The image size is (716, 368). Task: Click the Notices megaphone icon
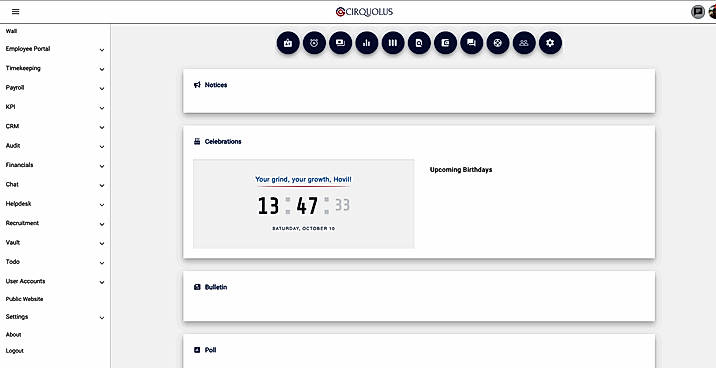tap(197, 85)
